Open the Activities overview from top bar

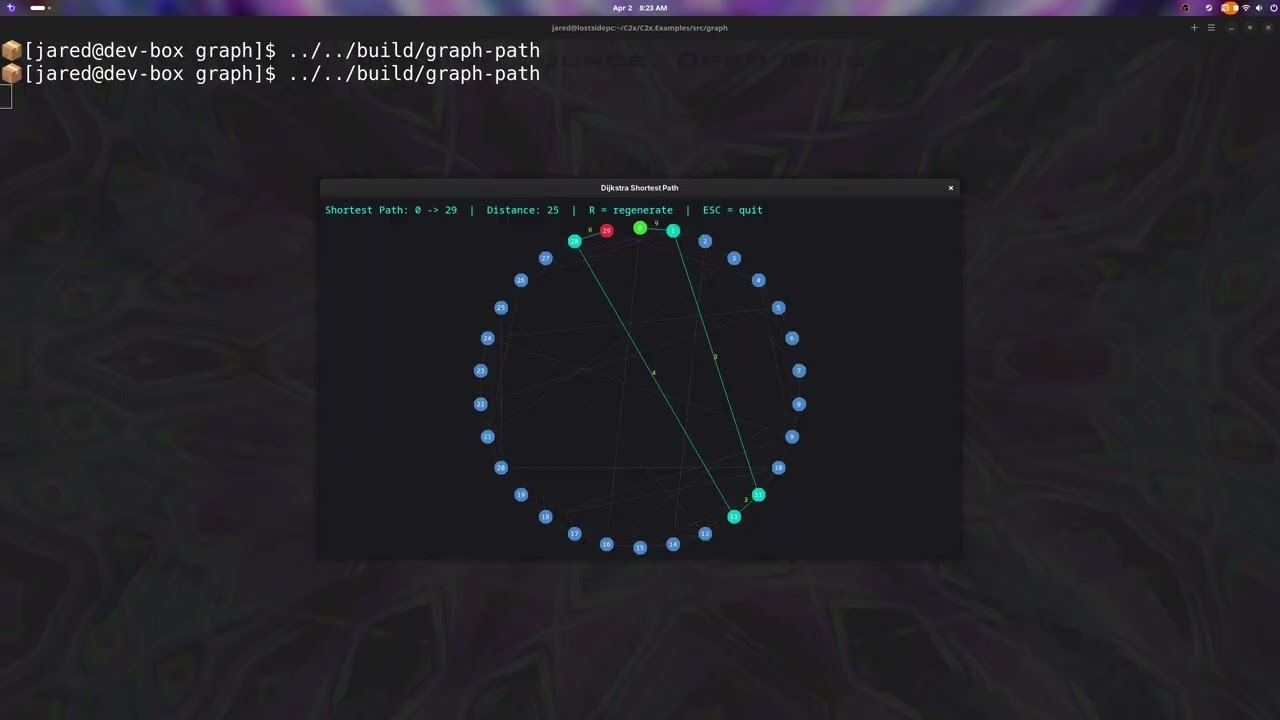(11, 8)
